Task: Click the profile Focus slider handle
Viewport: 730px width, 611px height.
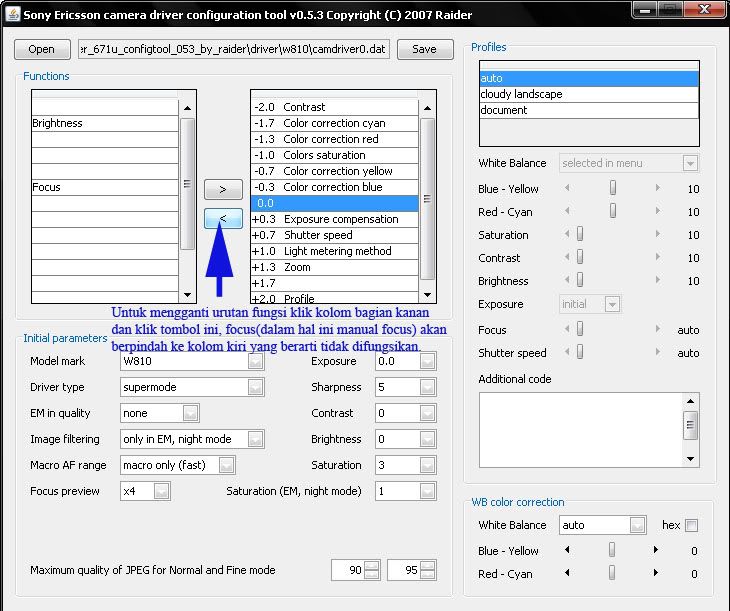Action: tap(580, 329)
